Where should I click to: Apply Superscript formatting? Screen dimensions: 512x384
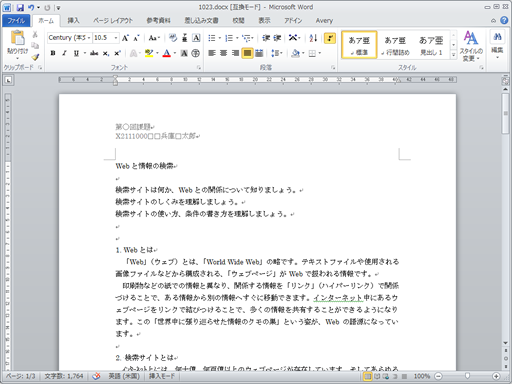pyautogui.click(x=117, y=53)
